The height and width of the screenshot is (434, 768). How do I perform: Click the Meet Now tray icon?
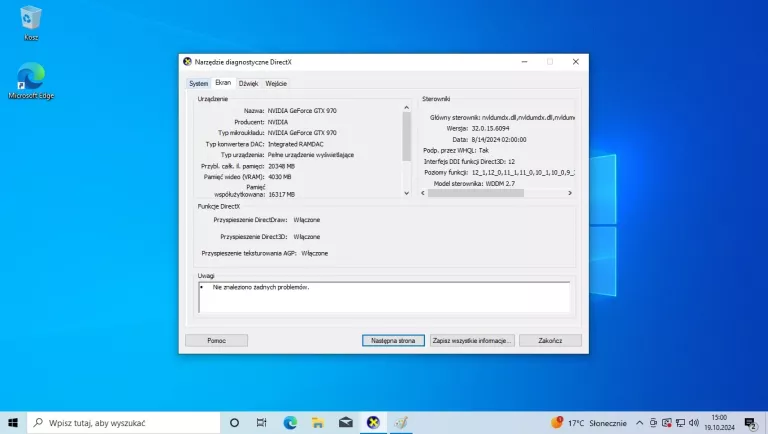click(x=653, y=423)
